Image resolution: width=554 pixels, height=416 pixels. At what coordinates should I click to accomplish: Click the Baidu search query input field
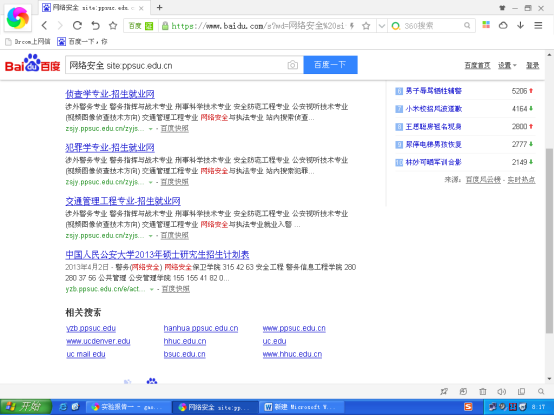pos(177,65)
